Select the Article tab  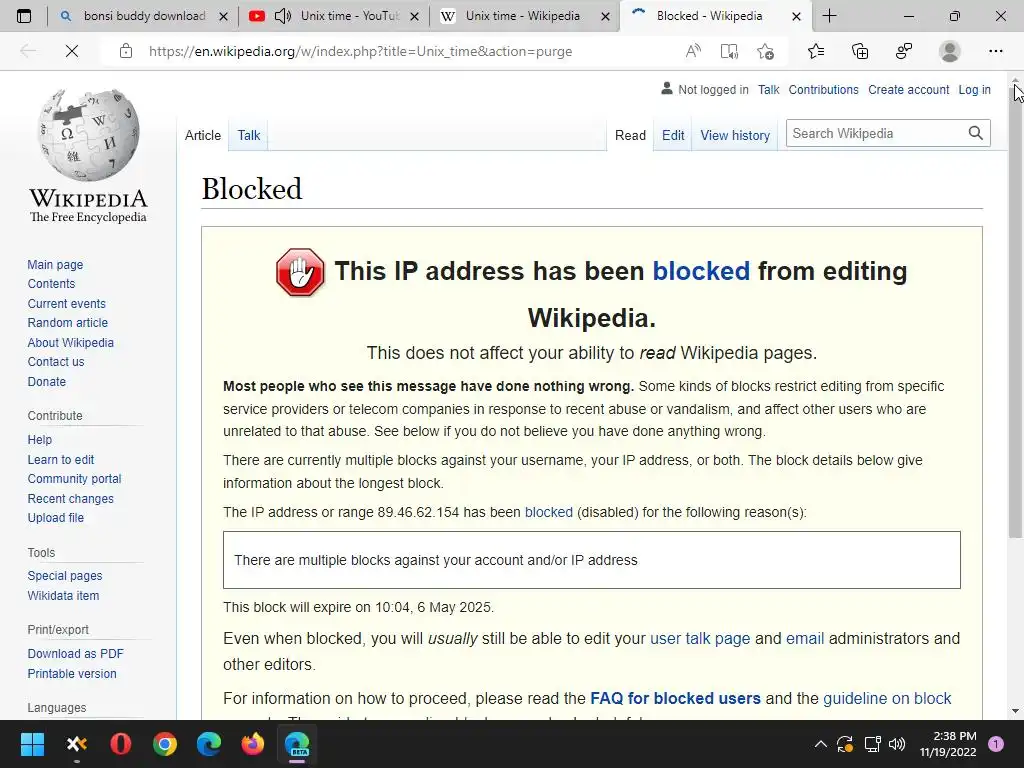[202, 135]
